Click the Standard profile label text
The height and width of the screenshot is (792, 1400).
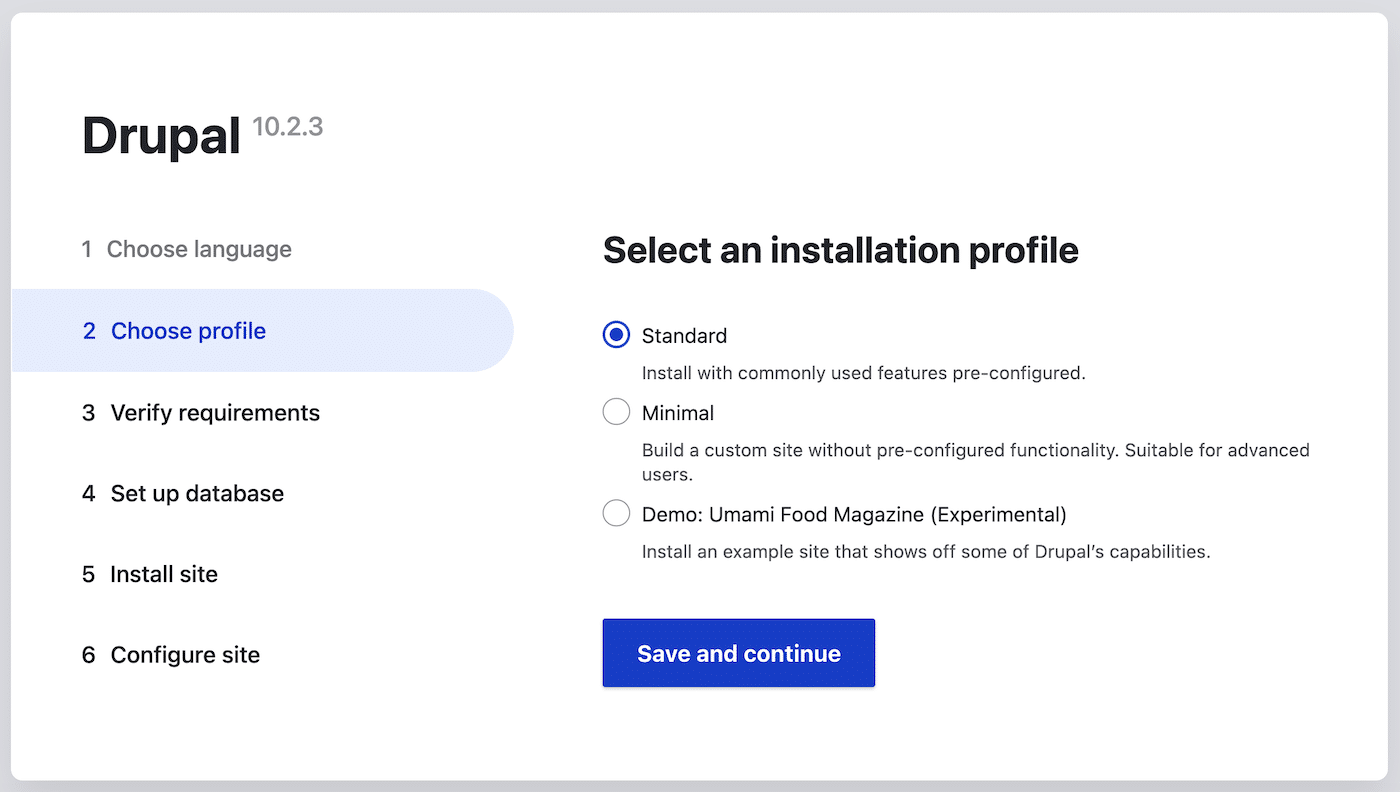687,335
